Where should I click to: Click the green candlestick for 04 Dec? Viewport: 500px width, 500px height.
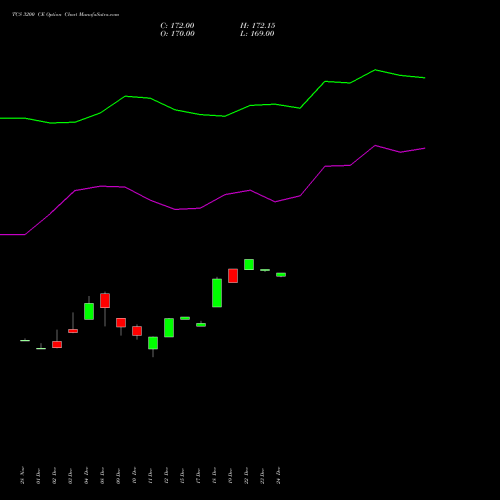pyautogui.click(x=89, y=311)
